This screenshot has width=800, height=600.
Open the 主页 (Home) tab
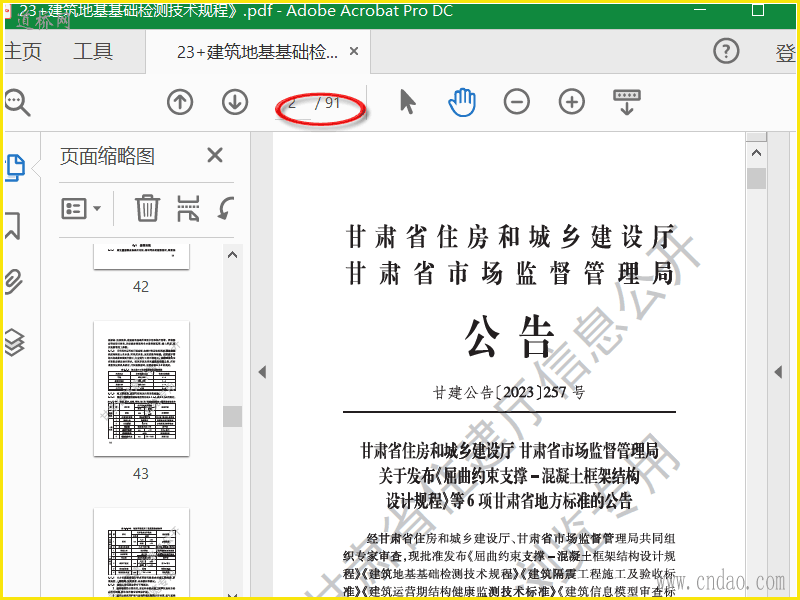coord(23,52)
